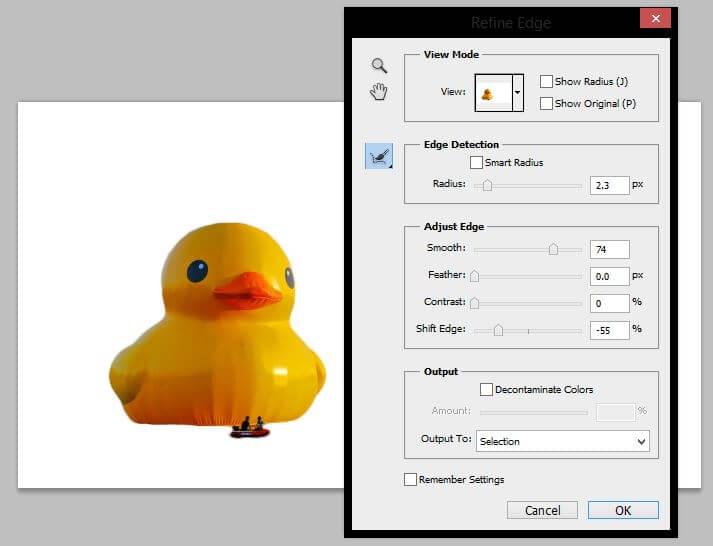
Task: Click the OK button
Action: pyautogui.click(x=623, y=510)
